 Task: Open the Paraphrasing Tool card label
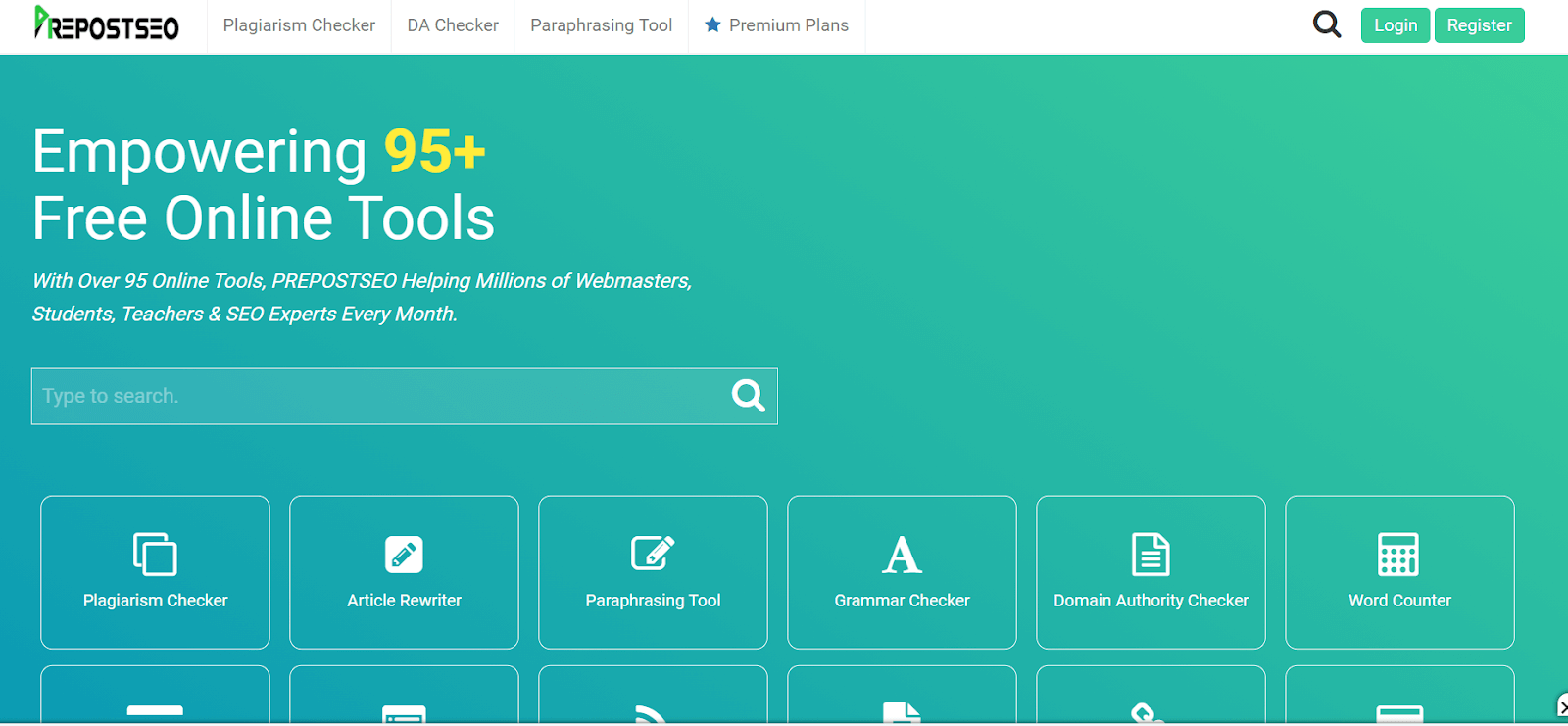coord(653,601)
